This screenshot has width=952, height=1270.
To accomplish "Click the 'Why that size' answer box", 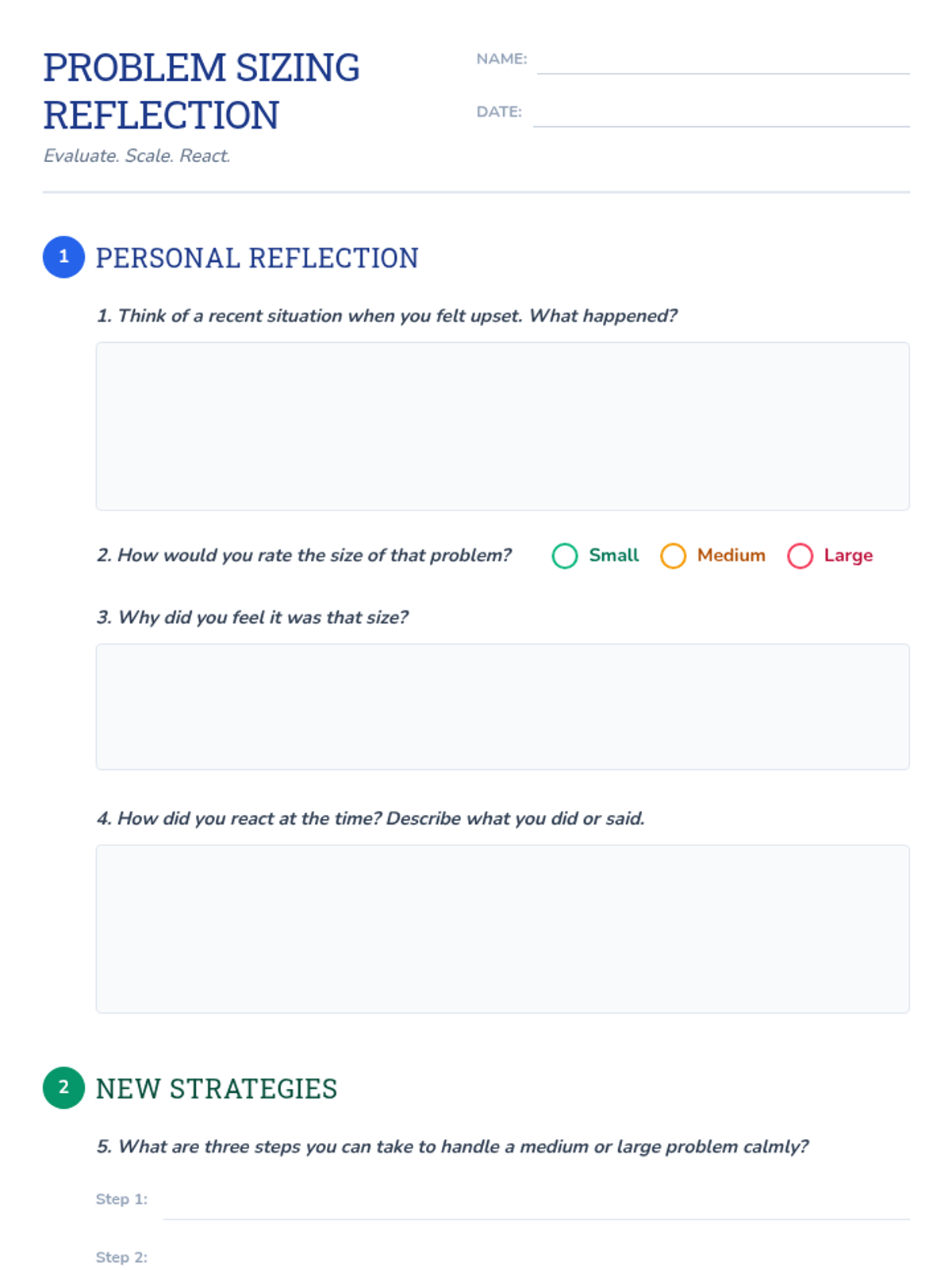I will pyautogui.click(x=502, y=706).
